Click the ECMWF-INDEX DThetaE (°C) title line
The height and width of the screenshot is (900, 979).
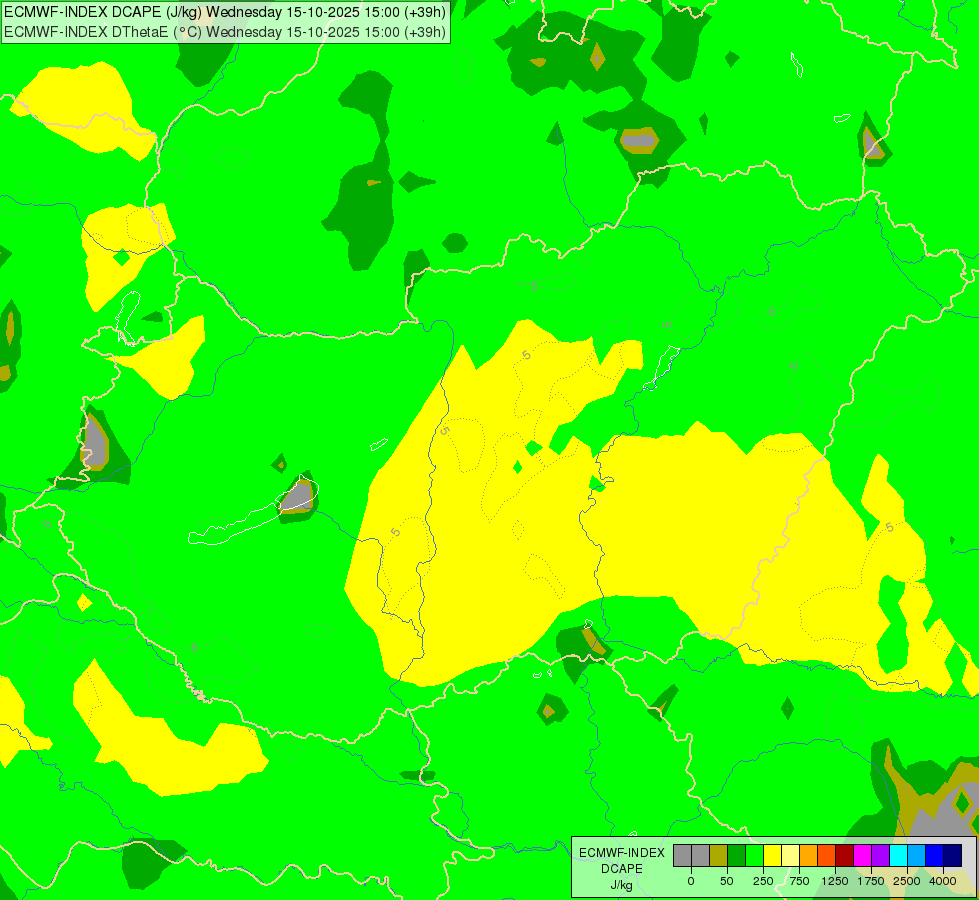[225, 31]
